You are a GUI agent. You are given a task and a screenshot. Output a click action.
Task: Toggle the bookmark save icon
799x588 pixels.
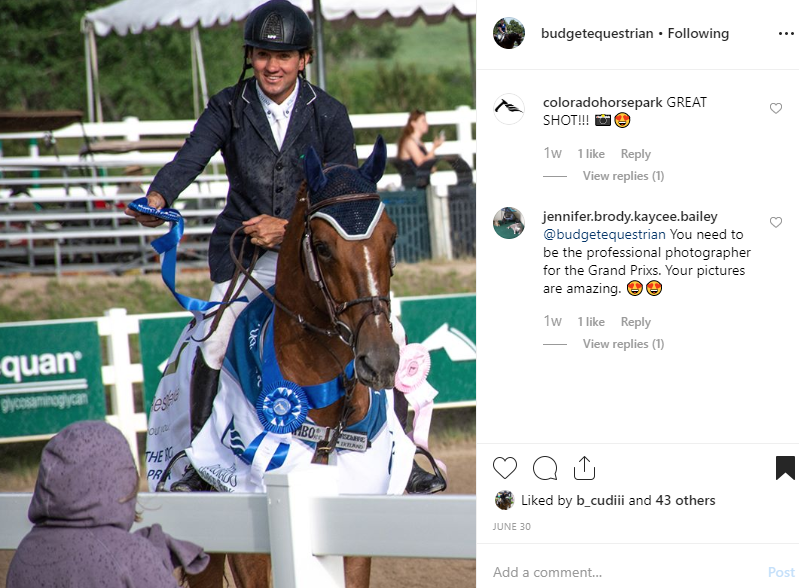[785, 468]
